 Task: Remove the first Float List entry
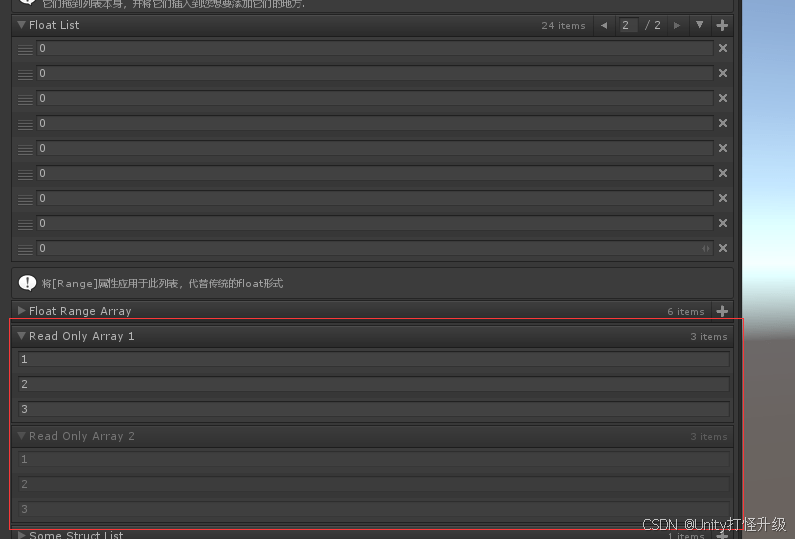(x=723, y=48)
